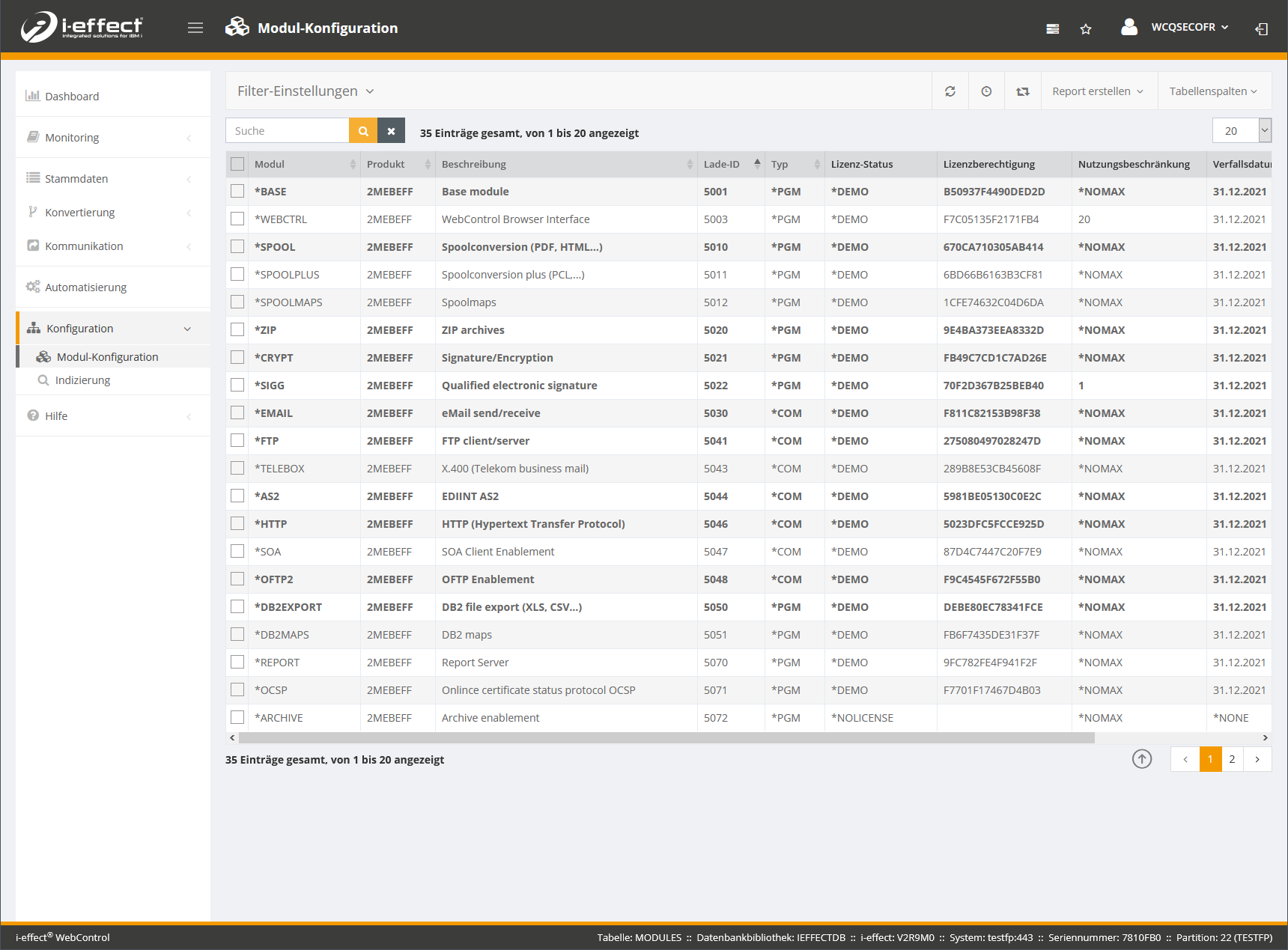Open the Tabellenspalten dropdown
Screen dimensions: 1288x950
pyautogui.click(x=1213, y=91)
